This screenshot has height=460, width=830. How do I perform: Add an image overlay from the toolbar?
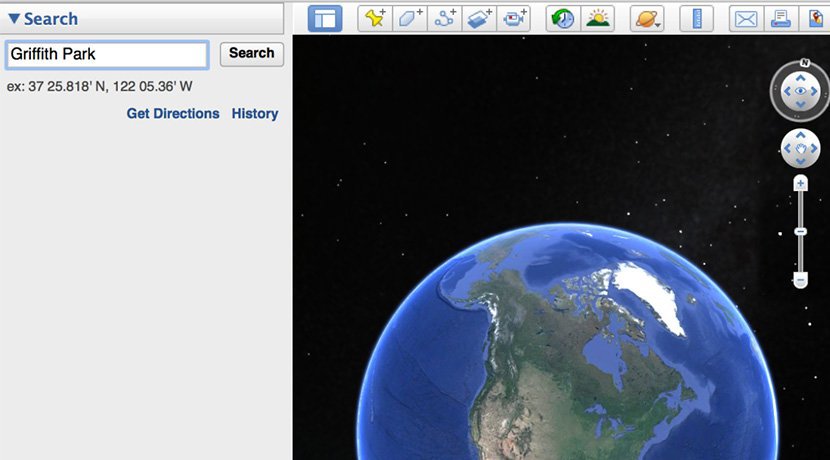[480, 19]
